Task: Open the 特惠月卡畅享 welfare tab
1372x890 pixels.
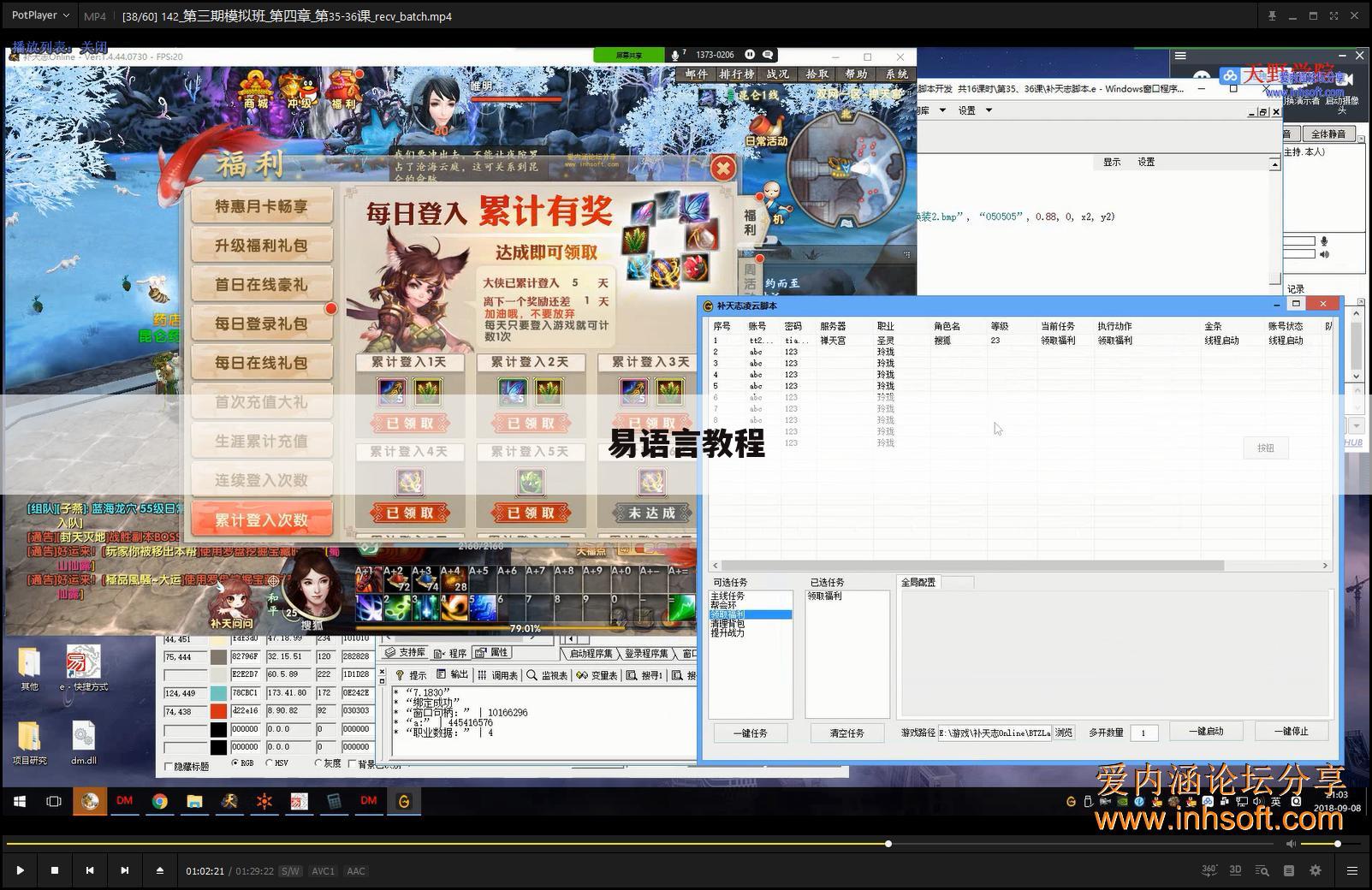Action: pos(261,206)
